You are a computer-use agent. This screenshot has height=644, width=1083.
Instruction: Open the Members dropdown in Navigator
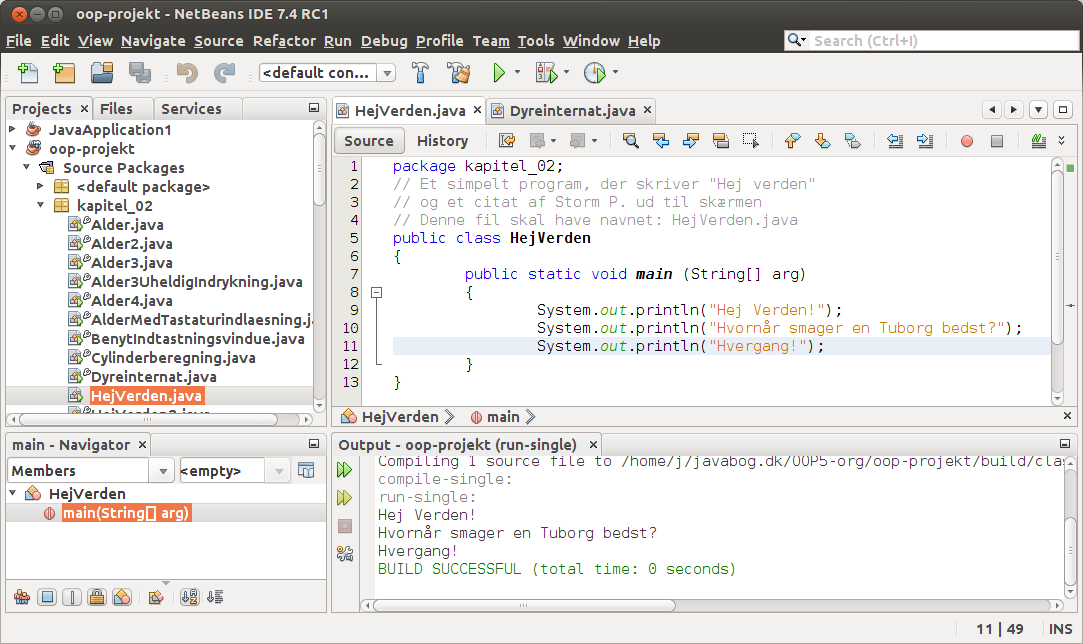click(91, 471)
